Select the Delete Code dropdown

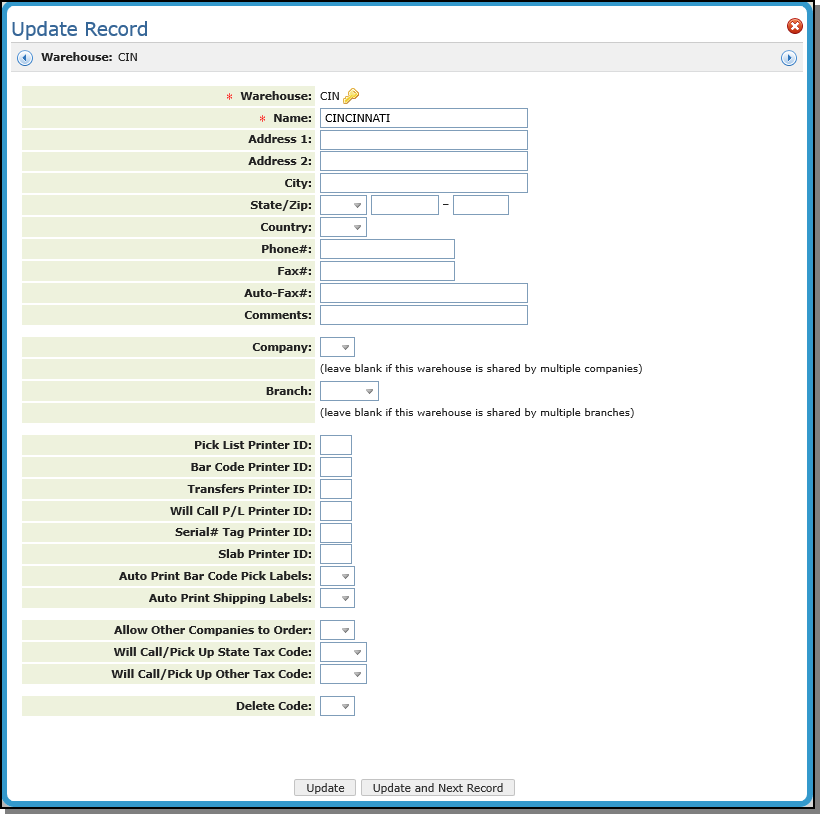pyautogui.click(x=337, y=707)
